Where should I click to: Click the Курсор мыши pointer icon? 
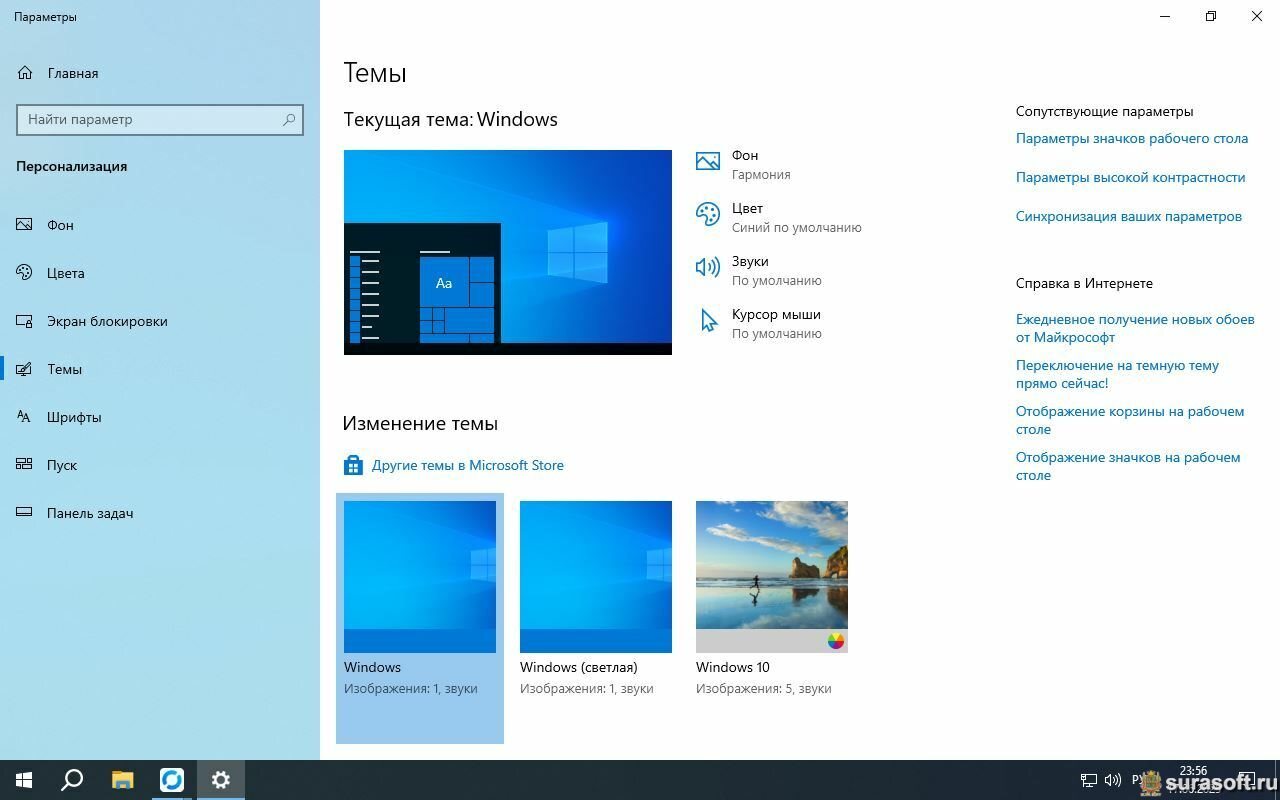708,320
